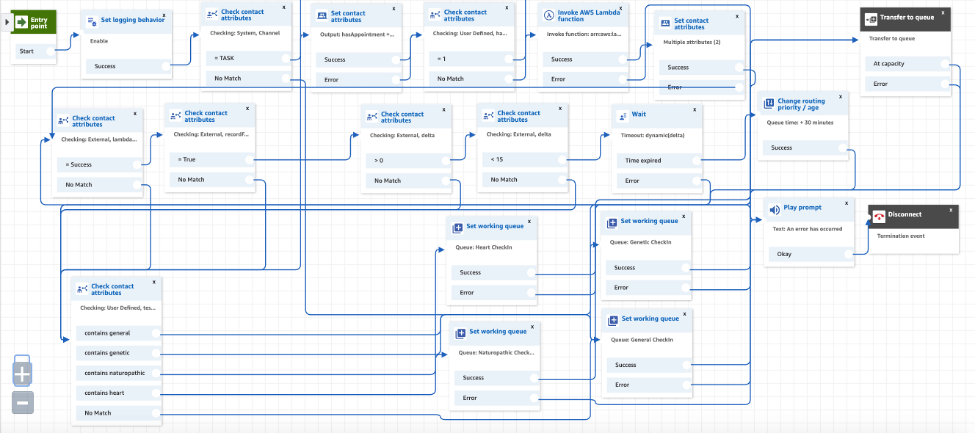977x433 pixels.
Task: Click icon of External, recordF check block
Action: (x=175, y=116)
